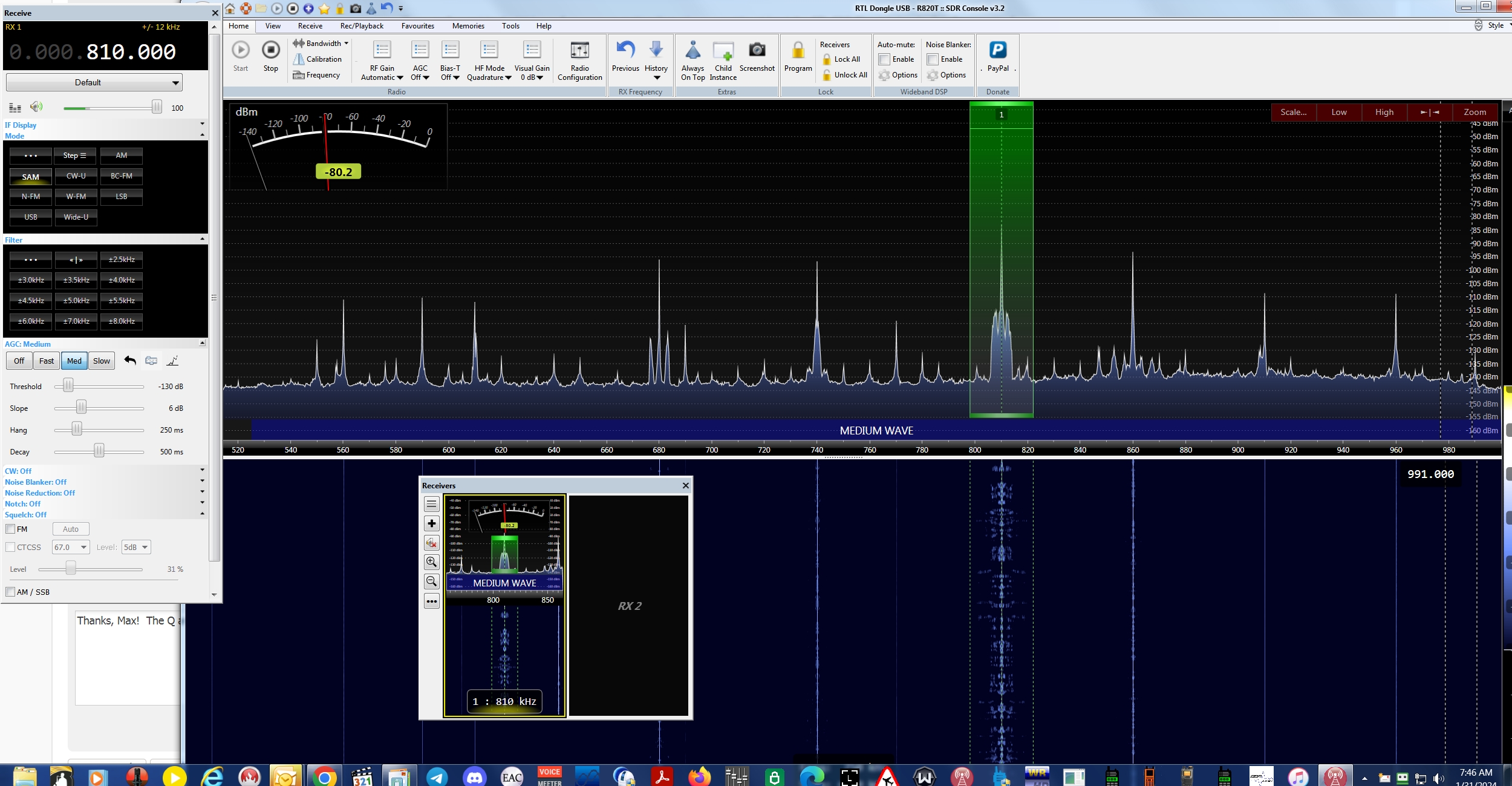The height and width of the screenshot is (786, 1512).
Task: Open the Rec/Playback ribbon tab
Action: click(x=362, y=26)
